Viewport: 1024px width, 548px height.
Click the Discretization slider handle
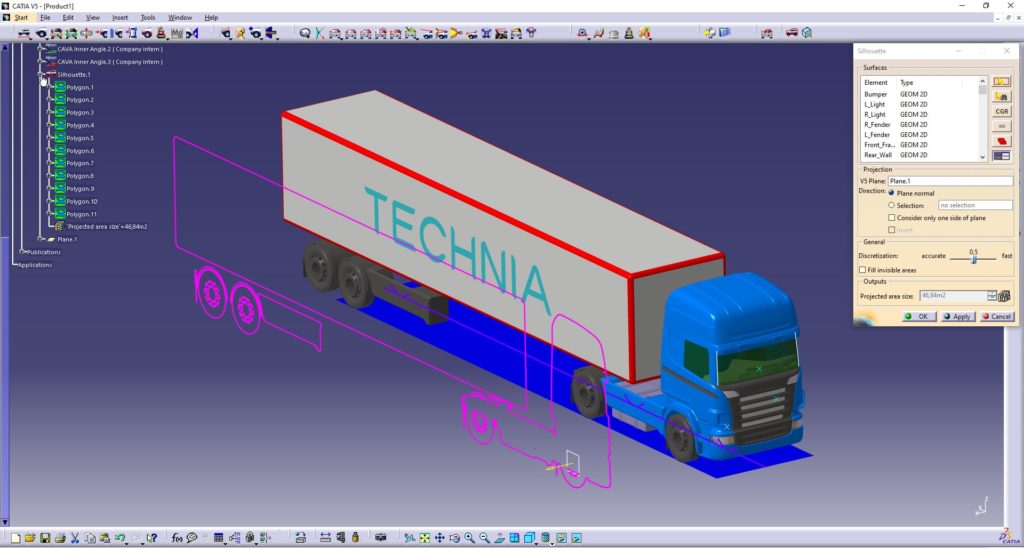click(974, 259)
